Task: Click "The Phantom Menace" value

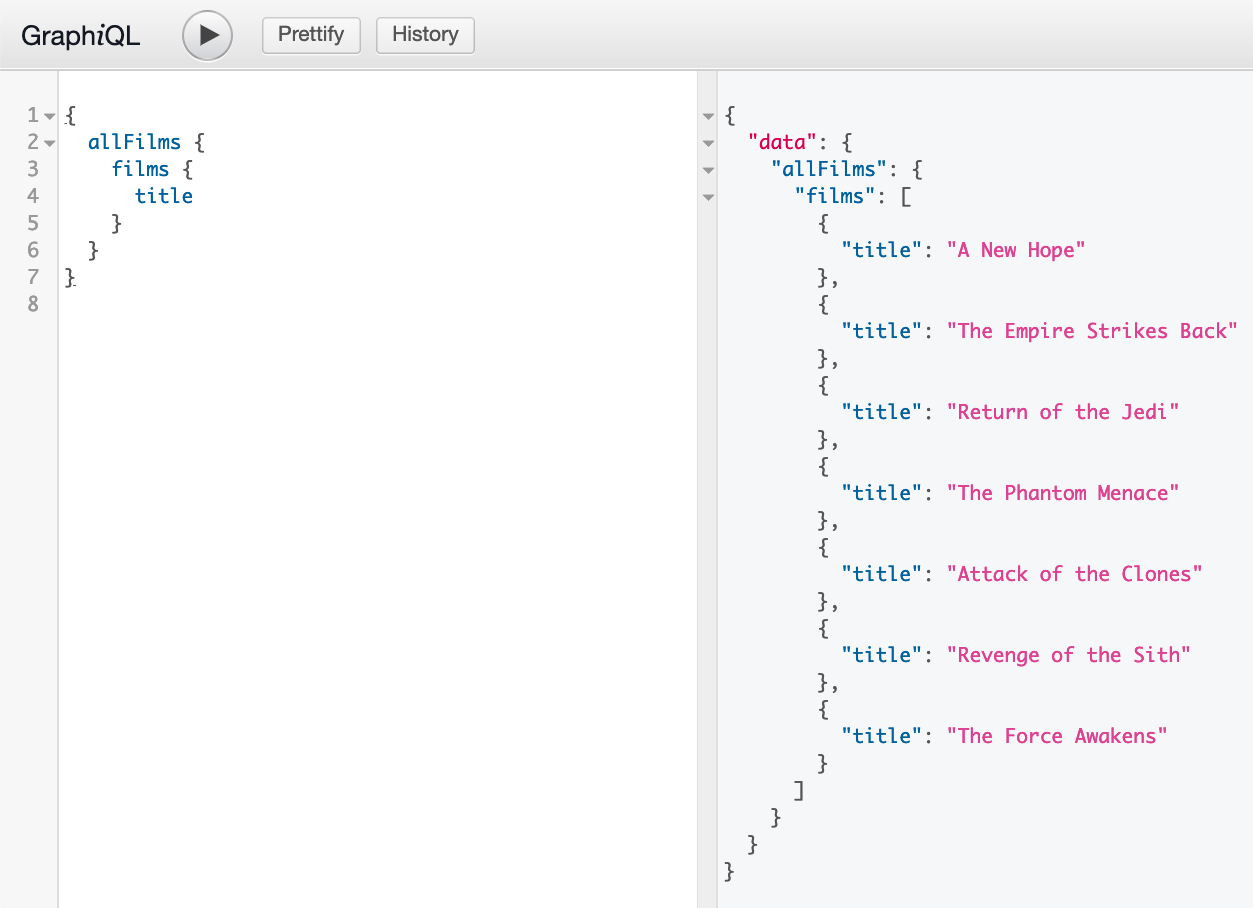Action: [1063, 493]
